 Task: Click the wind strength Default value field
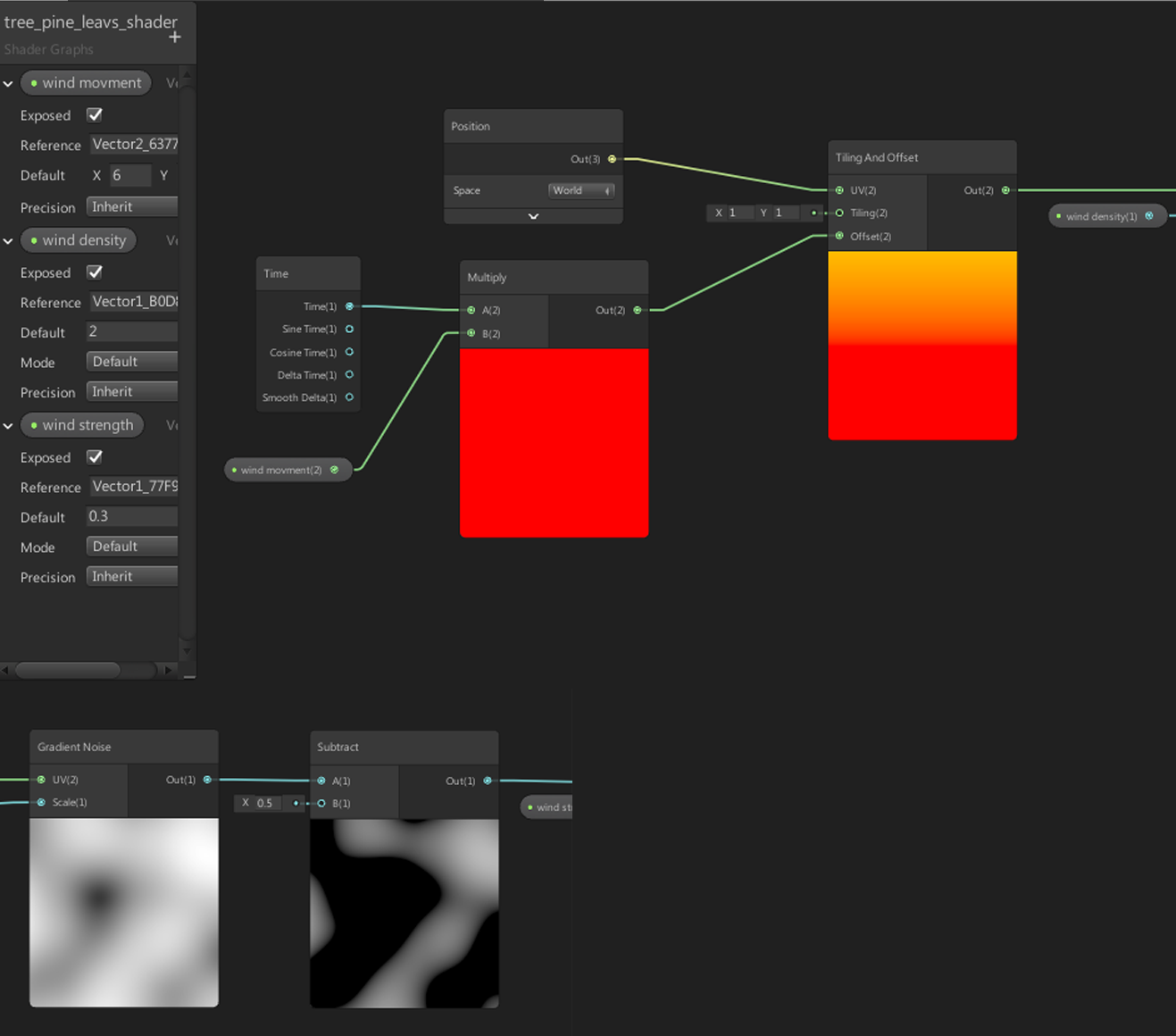pos(131,517)
